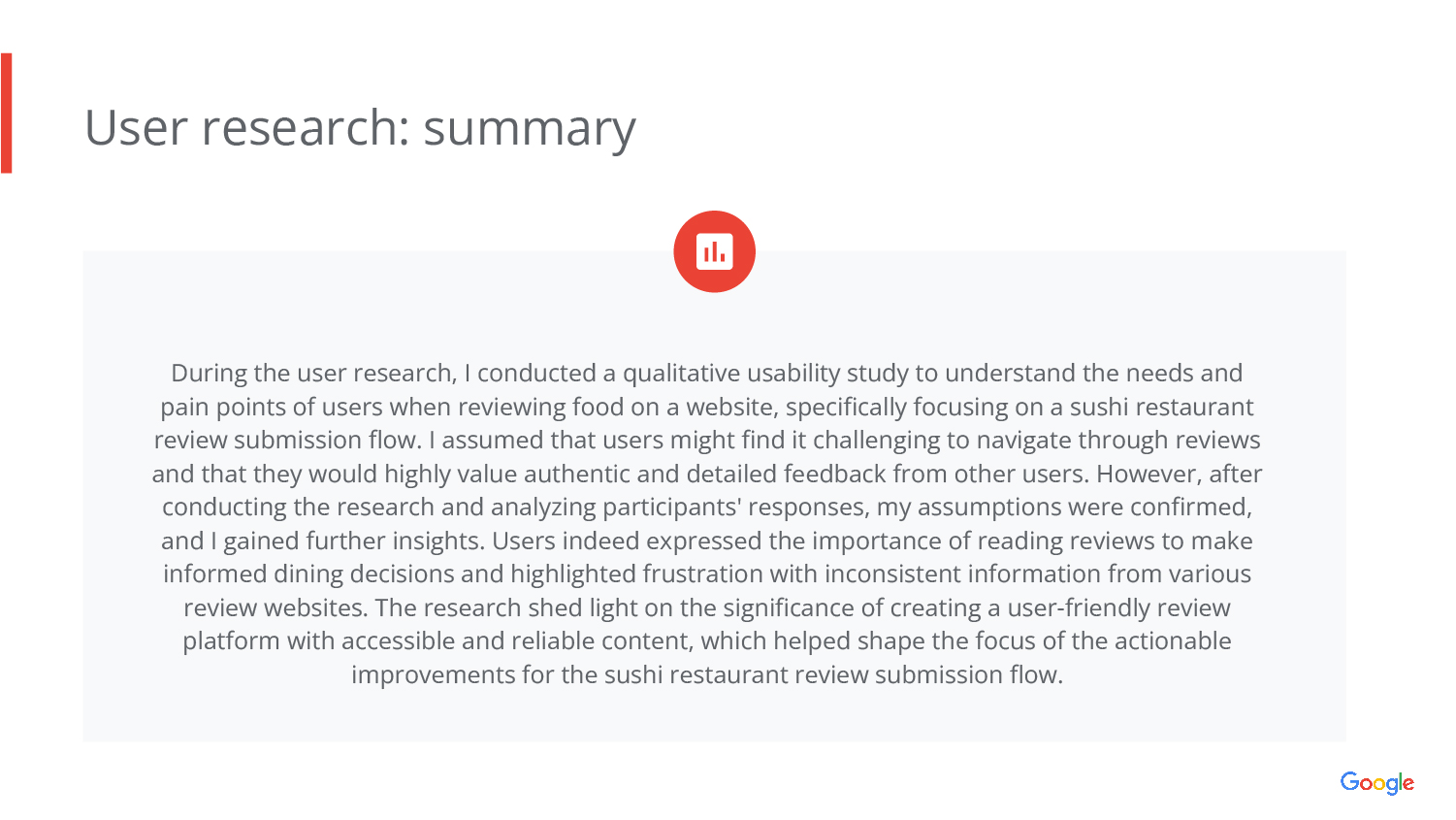Image resolution: width=1456 pixels, height=820 pixels.
Task: Click the opening words "During the user research"
Action: (312, 374)
